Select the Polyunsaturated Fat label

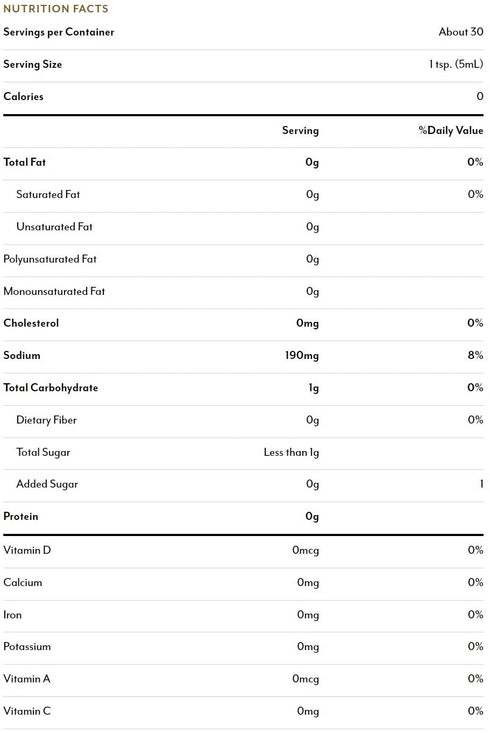pos(50,259)
